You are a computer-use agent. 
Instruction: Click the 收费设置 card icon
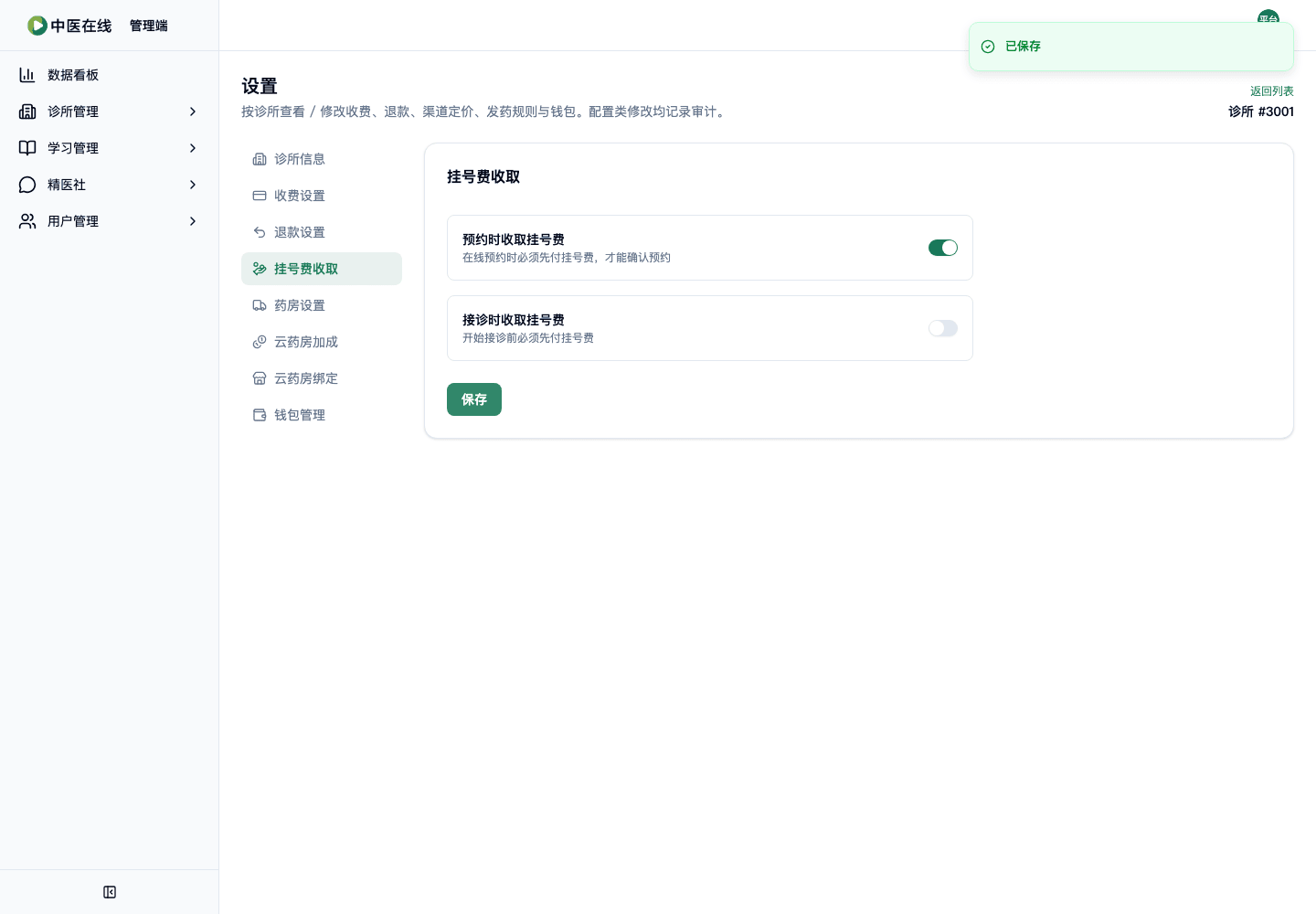pos(260,196)
